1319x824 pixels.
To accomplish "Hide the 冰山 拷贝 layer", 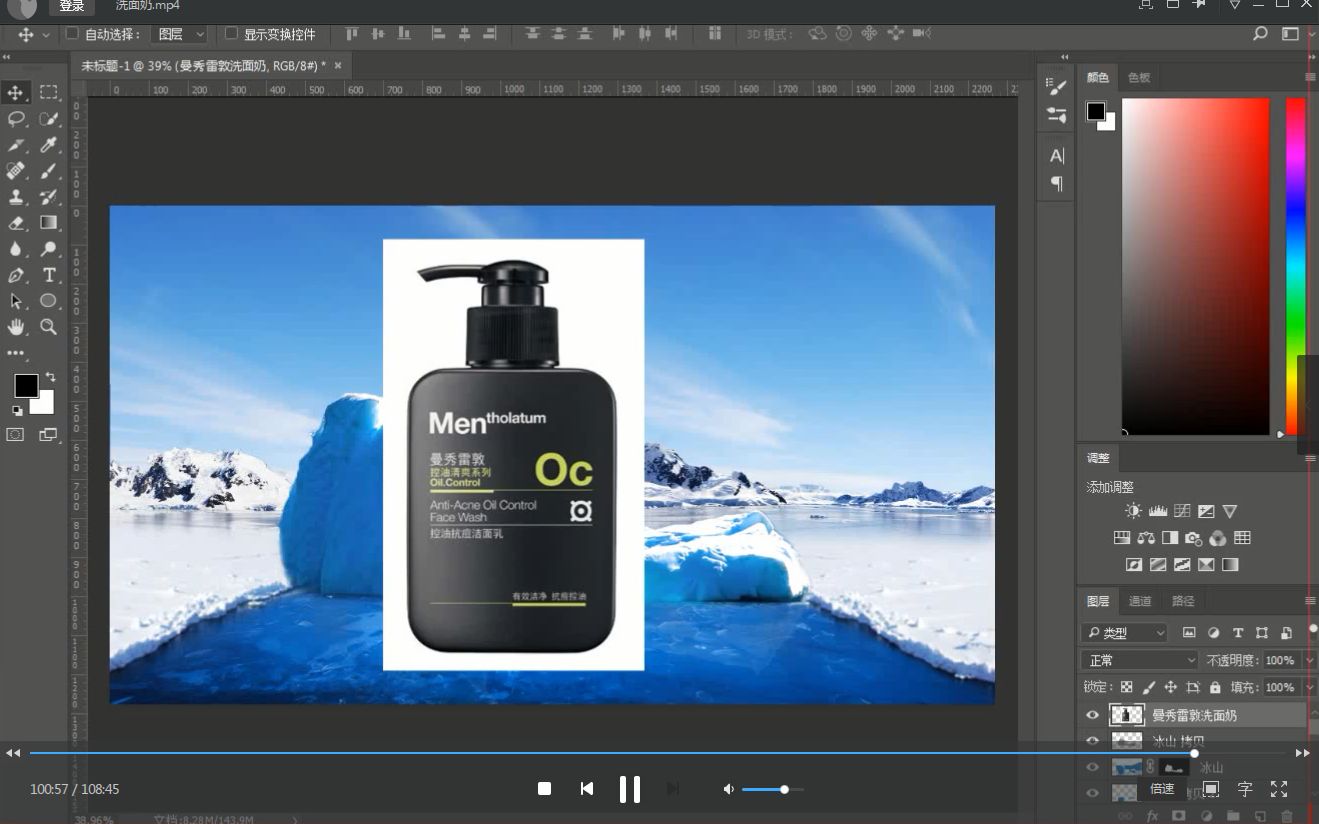I will coord(1092,741).
